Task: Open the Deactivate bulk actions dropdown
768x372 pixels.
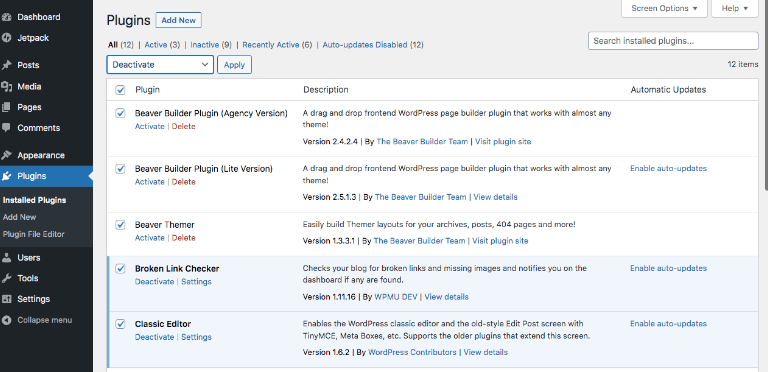Action: tap(160, 65)
